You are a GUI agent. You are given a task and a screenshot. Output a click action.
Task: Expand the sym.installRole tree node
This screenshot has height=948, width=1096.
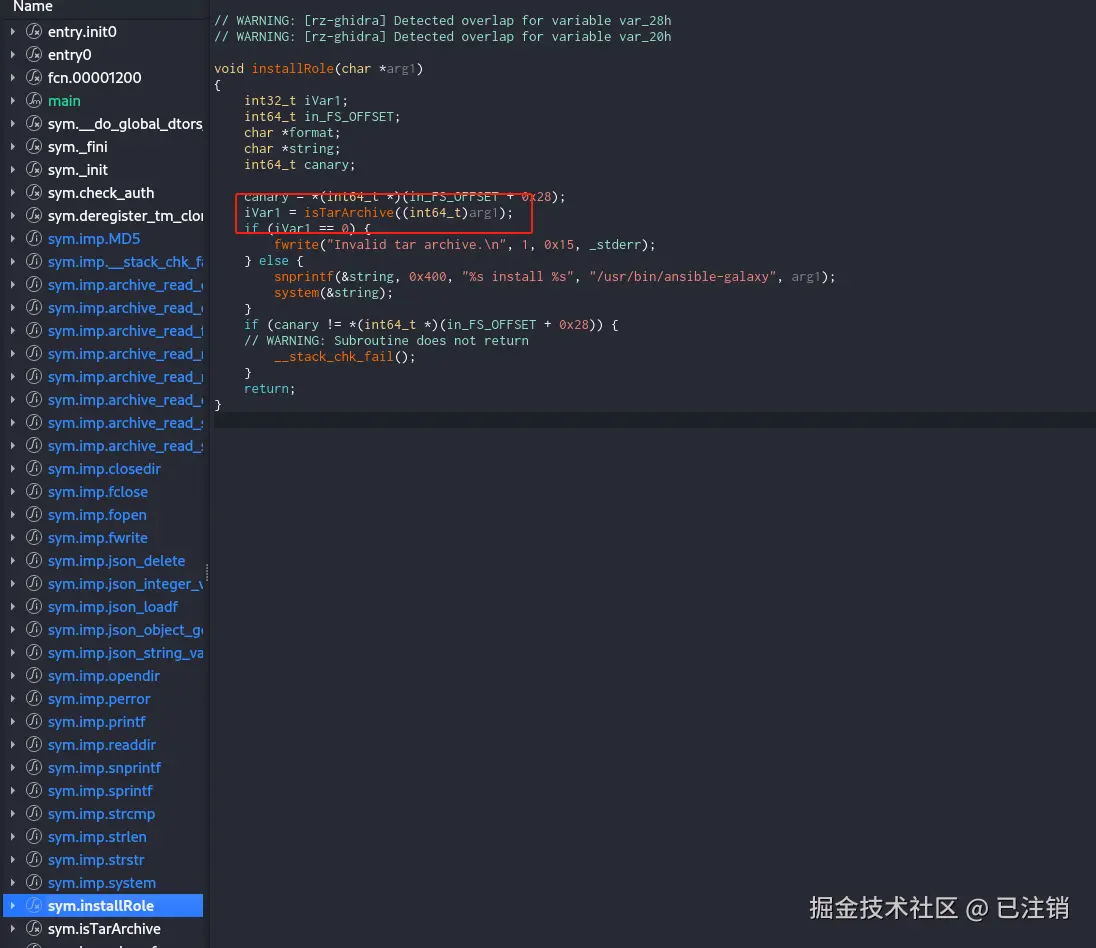click(13, 905)
